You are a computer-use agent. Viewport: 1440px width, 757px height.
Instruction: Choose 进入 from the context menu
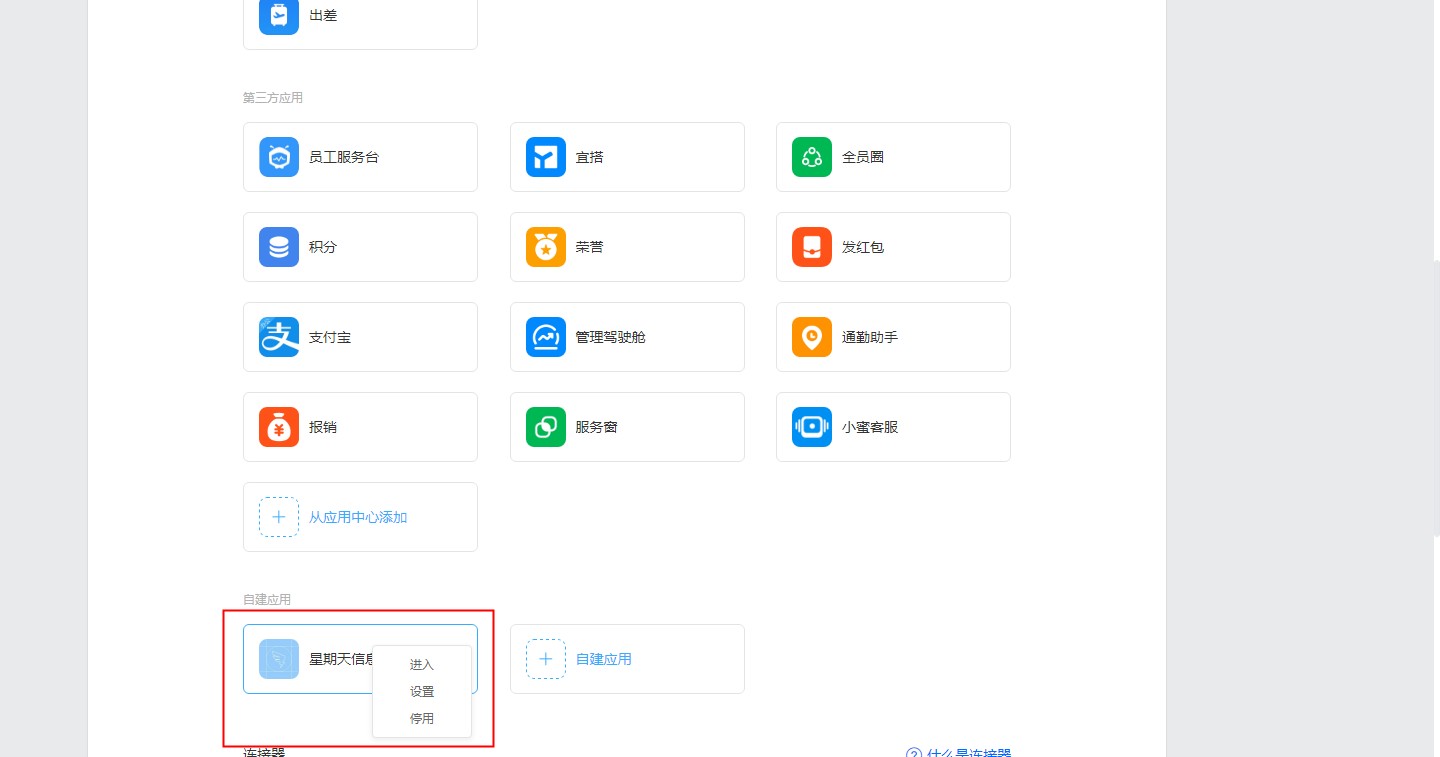[x=422, y=665]
